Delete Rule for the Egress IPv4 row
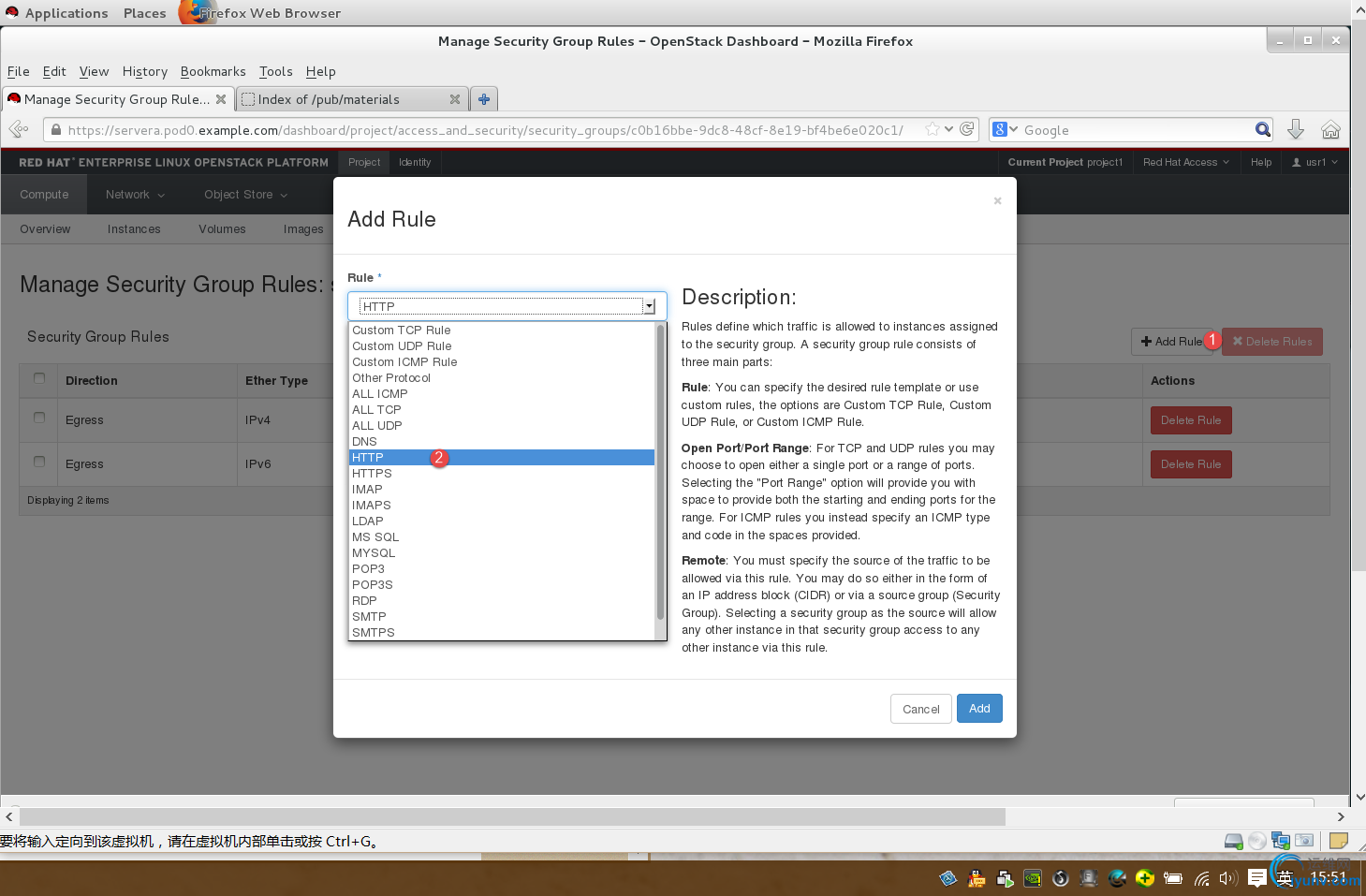Screen dimensions: 1366x896 click(x=1191, y=420)
